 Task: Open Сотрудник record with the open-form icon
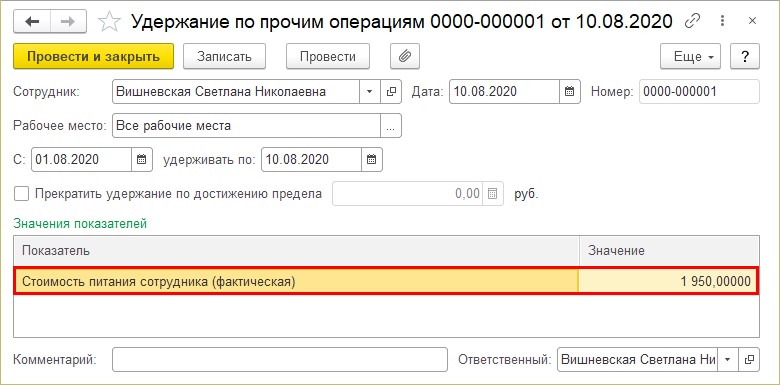[x=391, y=92]
